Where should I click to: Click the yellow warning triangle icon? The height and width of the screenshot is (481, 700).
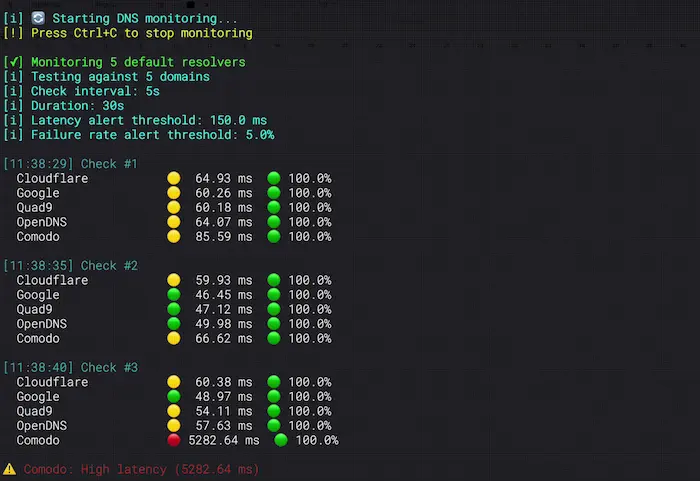tap(9, 469)
